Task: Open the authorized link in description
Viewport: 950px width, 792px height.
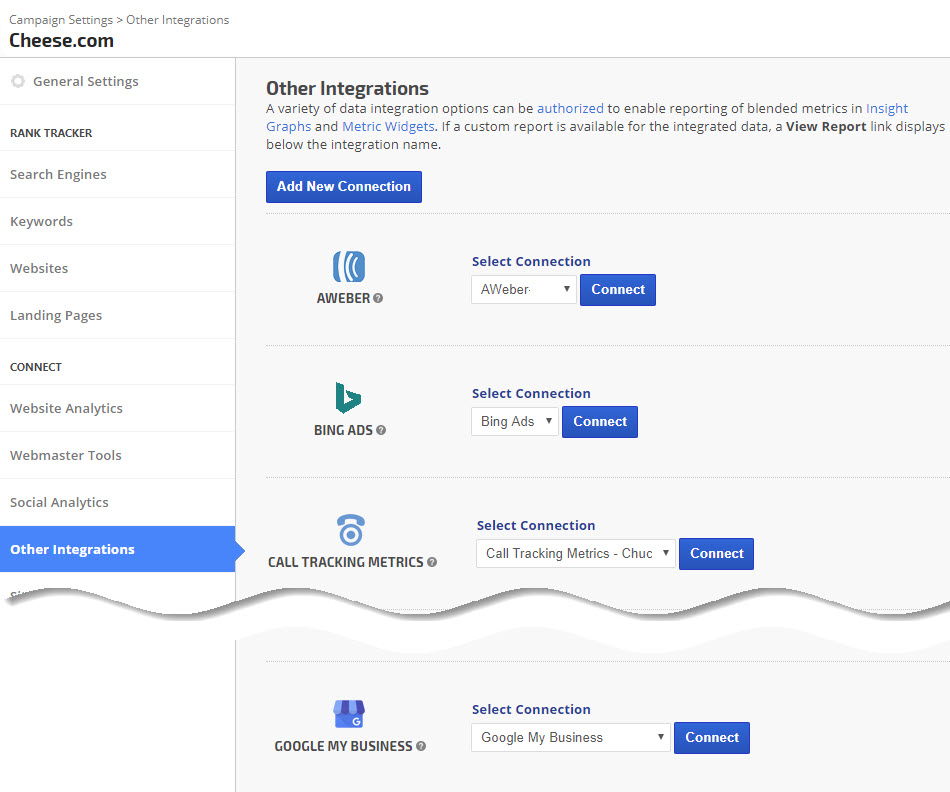Action: [x=570, y=108]
